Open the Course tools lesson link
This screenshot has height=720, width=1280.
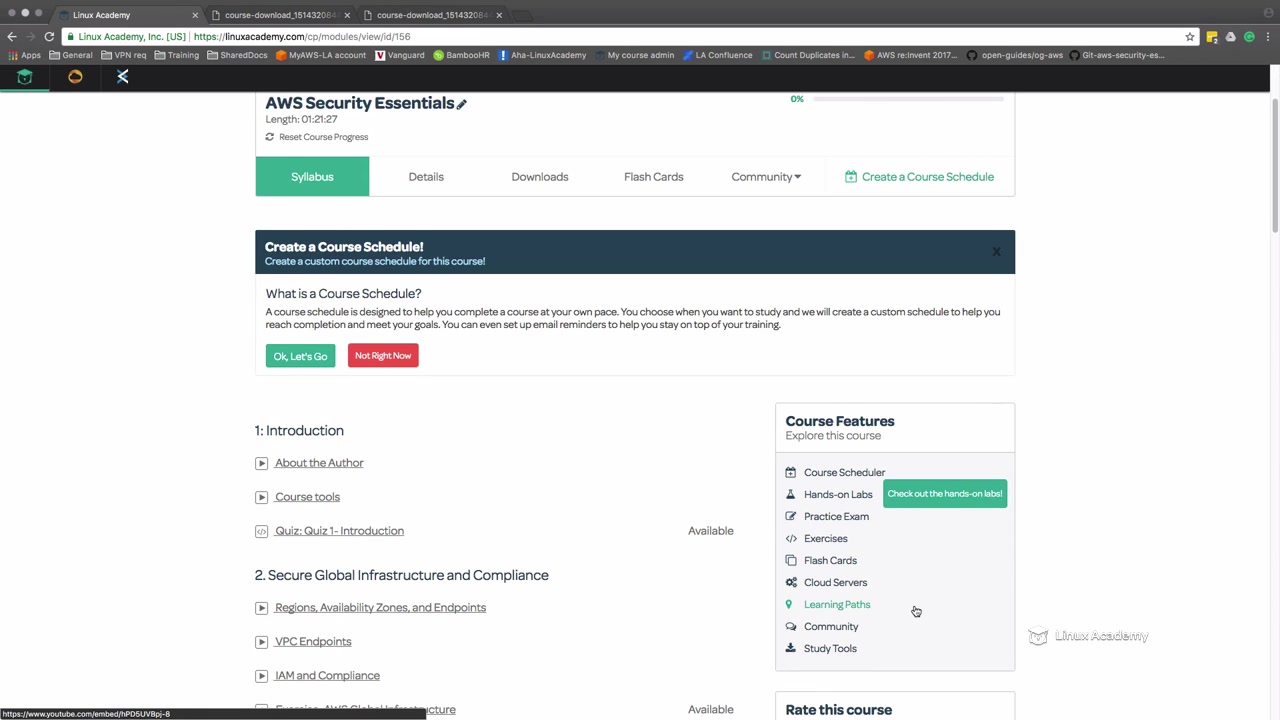(x=307, y=497)
